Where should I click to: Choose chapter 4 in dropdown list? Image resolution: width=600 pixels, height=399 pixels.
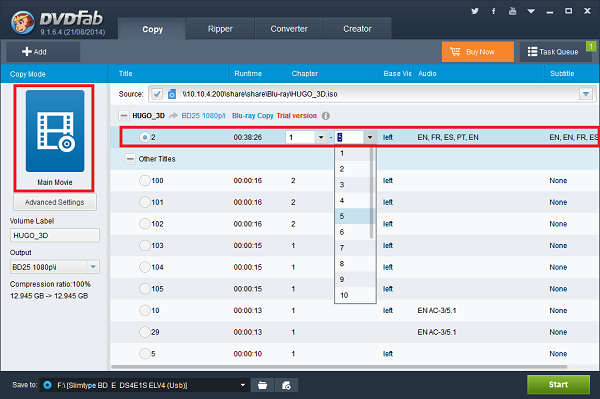pos(353,200)
